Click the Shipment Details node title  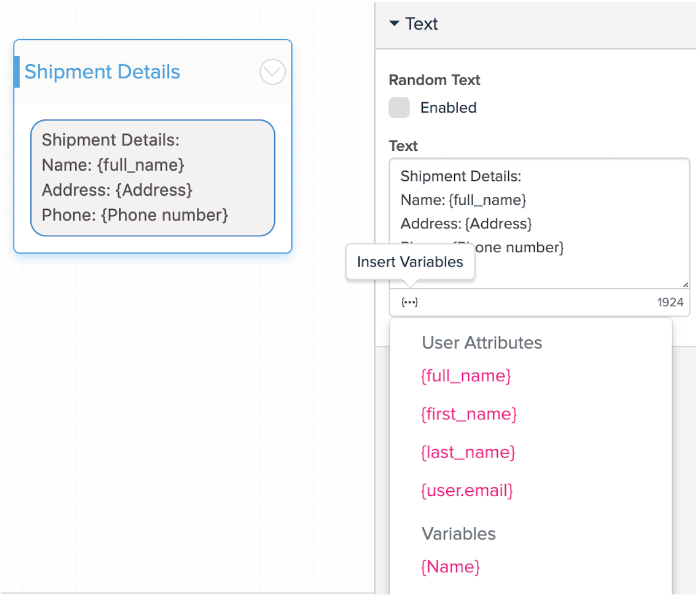point(102,72)
